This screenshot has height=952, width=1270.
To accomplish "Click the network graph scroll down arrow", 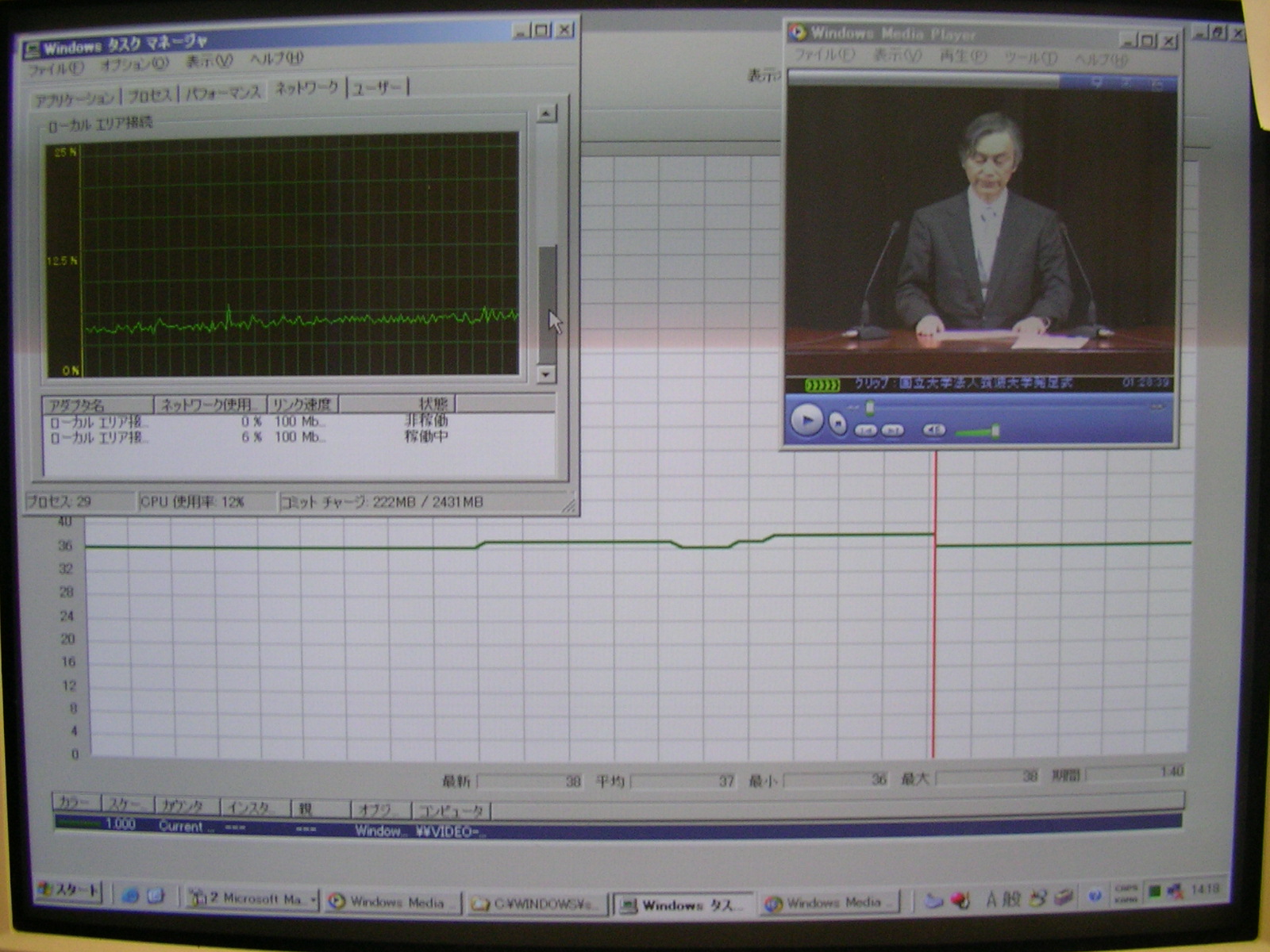I will click(546, 373).
